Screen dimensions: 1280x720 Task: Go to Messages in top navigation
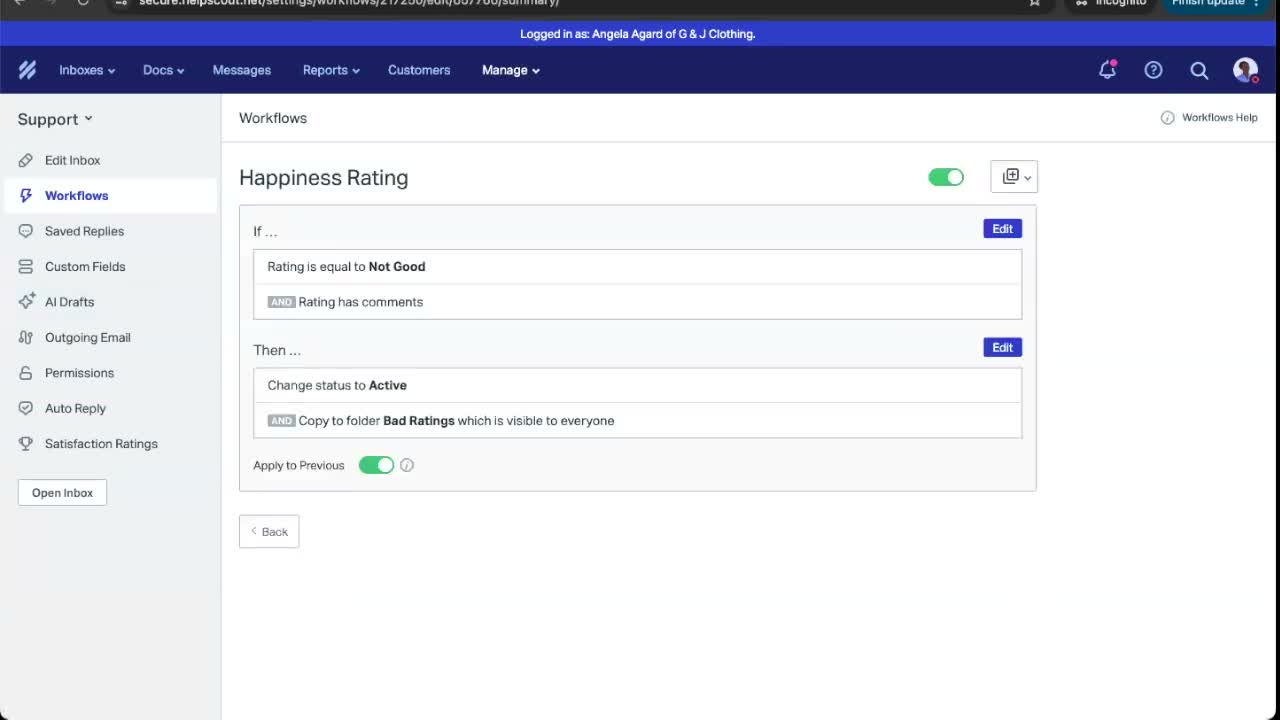(x=242, y=70)
